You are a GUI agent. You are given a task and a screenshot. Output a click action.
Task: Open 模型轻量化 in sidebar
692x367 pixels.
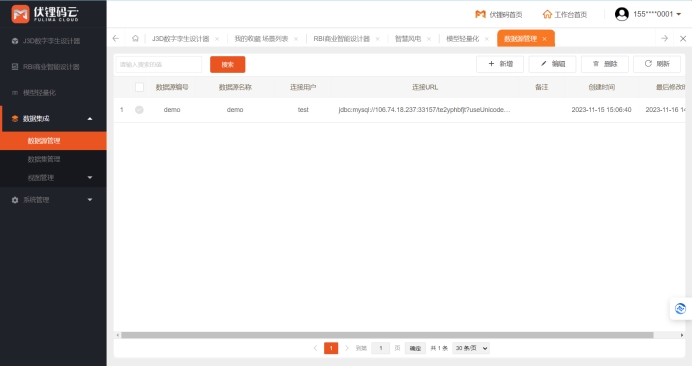39,93
